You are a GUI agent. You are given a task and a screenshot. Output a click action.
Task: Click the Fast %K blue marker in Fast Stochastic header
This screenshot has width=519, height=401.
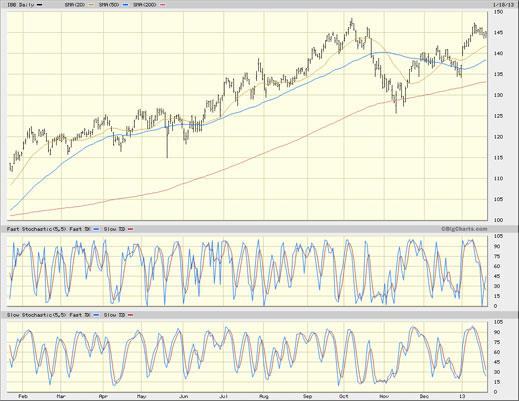97,229
